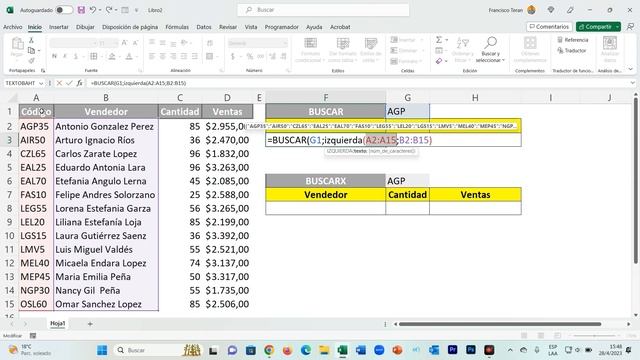Click the Undo arrow icon
The image size is (640, 360).
pos(93,10)
